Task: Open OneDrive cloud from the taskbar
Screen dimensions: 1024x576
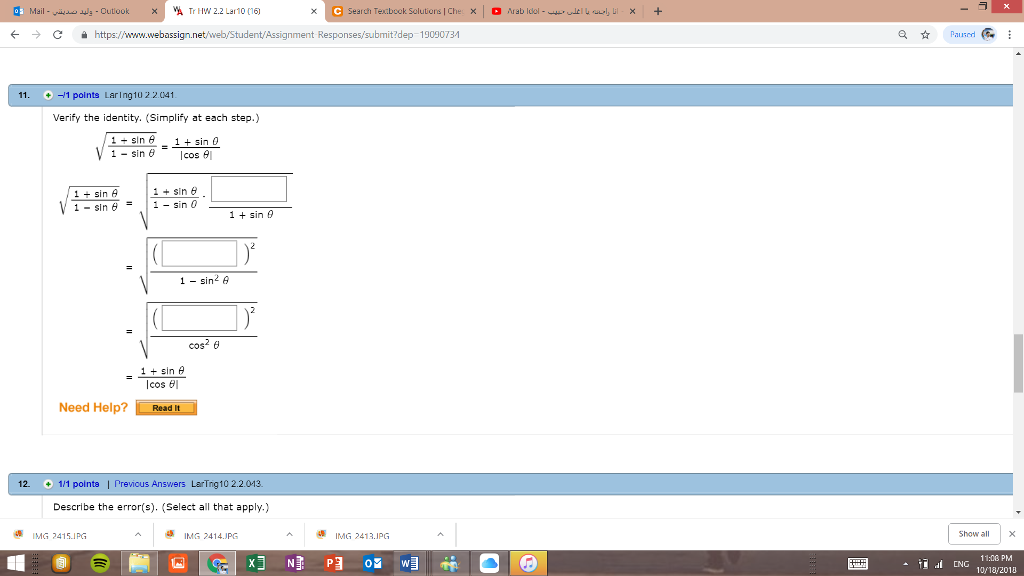Action: (488, 563)
